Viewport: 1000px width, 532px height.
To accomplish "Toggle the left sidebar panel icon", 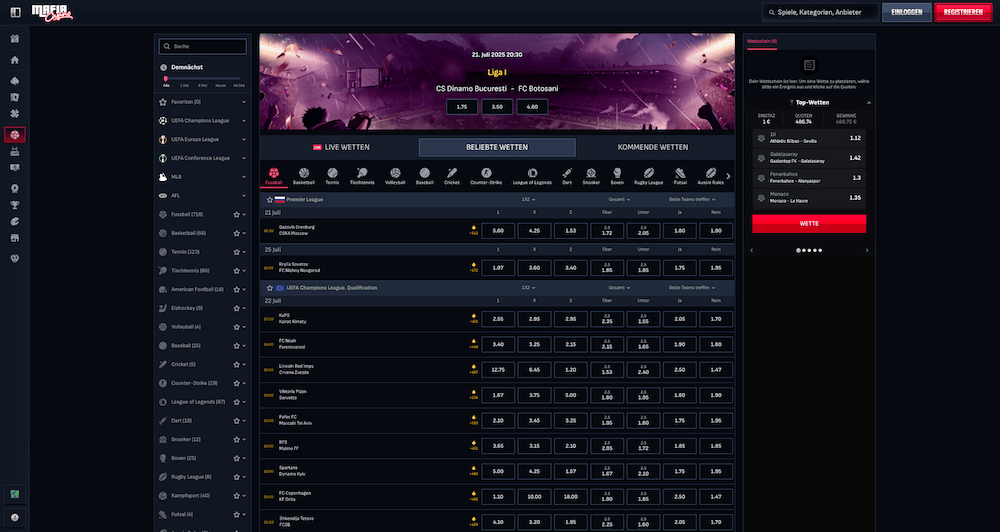I will click(x=15, y=12).
